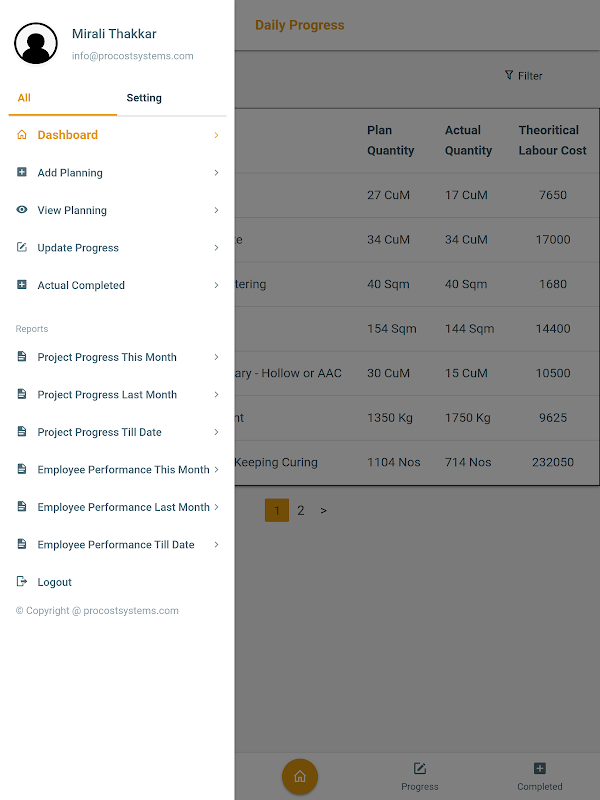Tap the Progress icon in bottom bar
This screenshot has height=800, width=600.
point(420,769)
